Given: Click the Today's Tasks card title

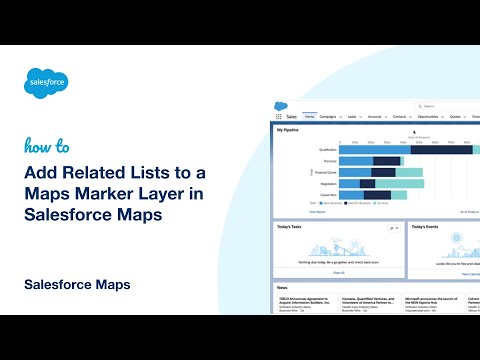Looking at the screenshot, I should (289, 227).
